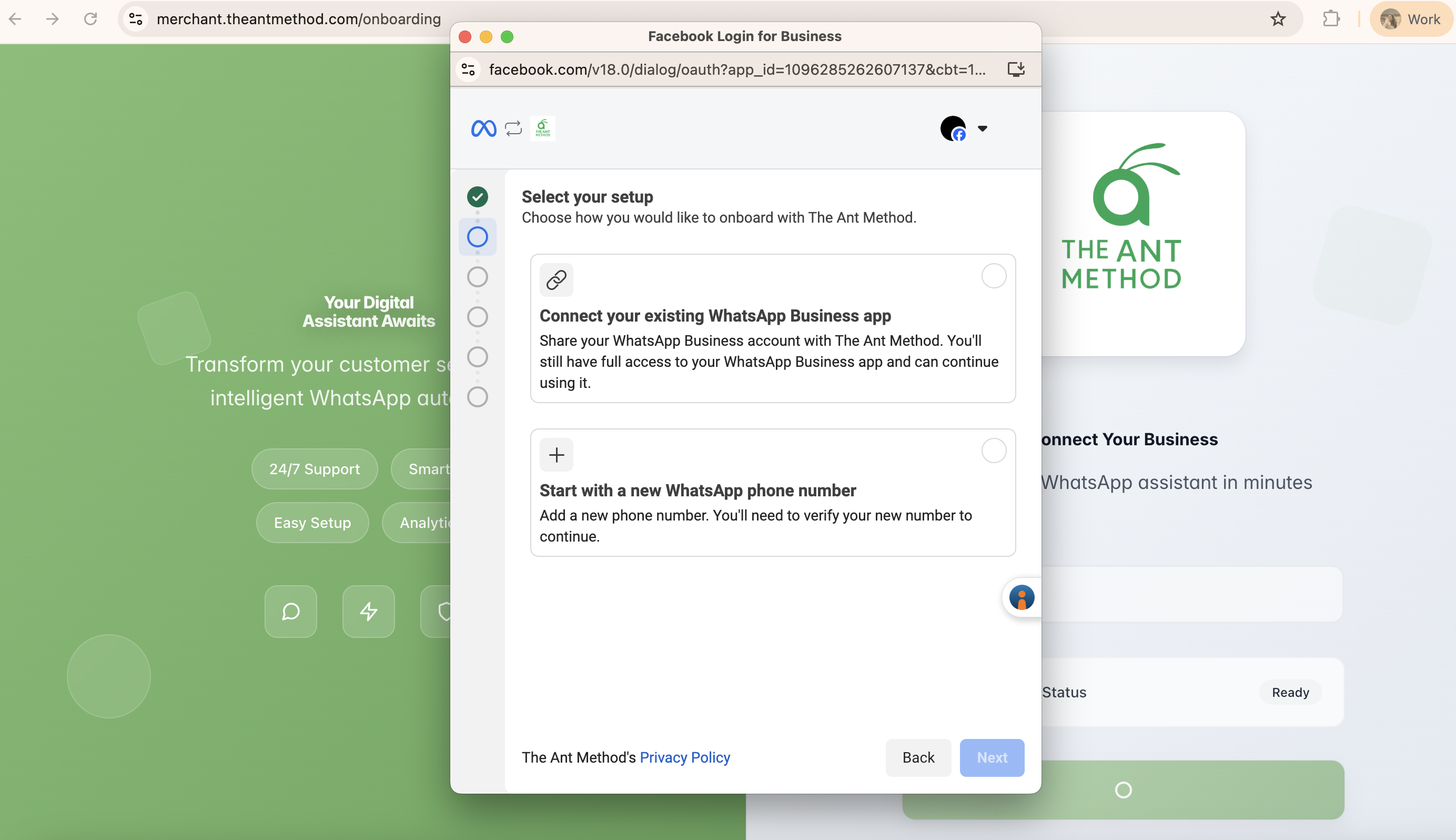
Task: Reload the merchant onboarding page
Action: (x=90, y=19)
